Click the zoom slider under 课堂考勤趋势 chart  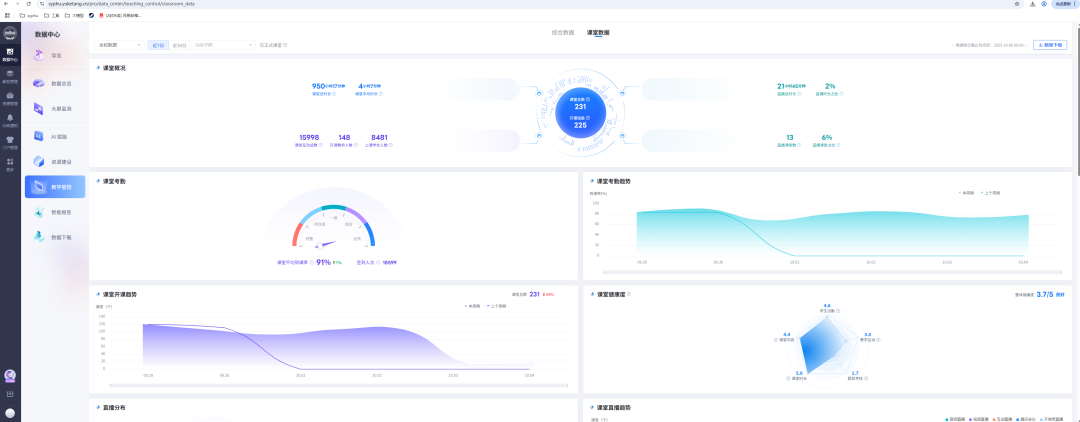[x=831, y=273]
